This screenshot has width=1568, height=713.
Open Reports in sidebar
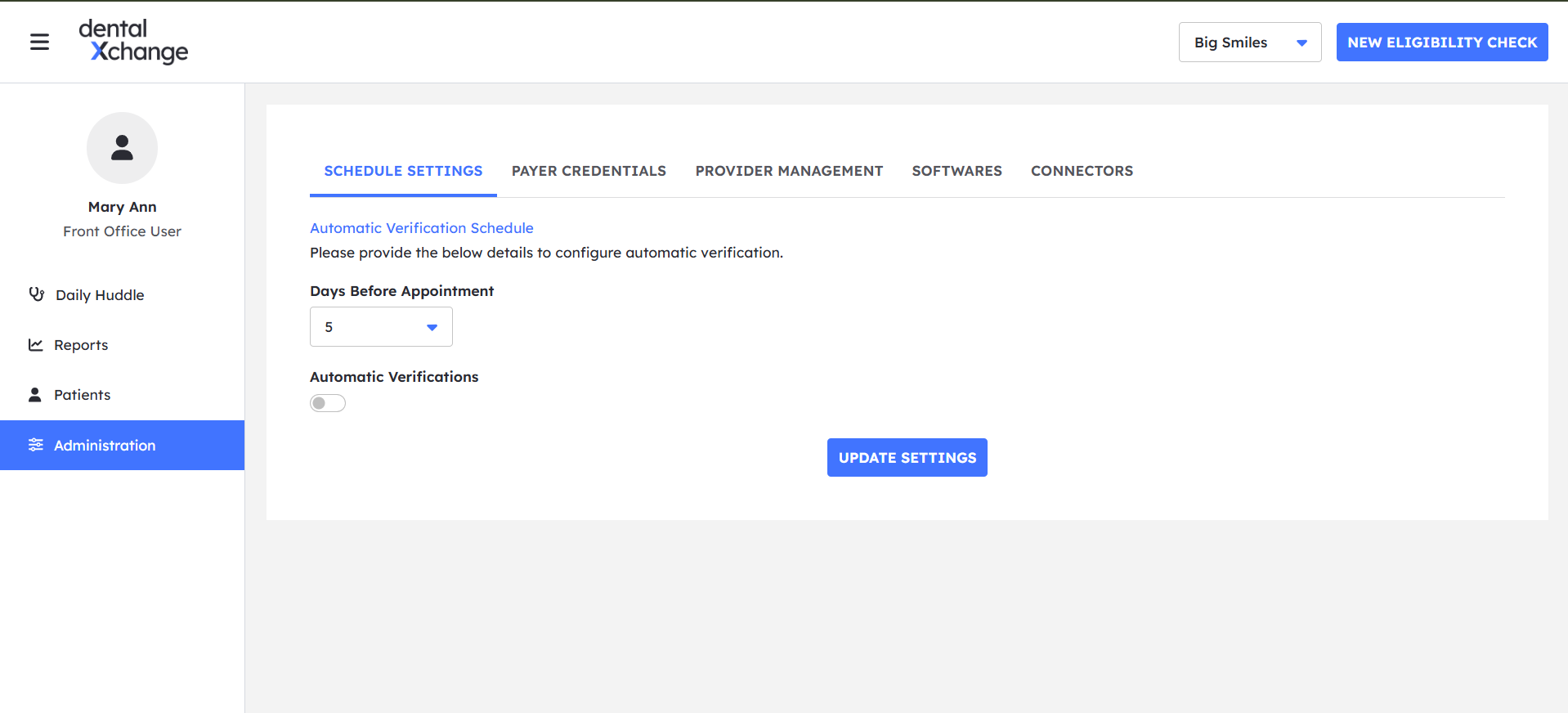pyautogui.click(x=123, y=345)
